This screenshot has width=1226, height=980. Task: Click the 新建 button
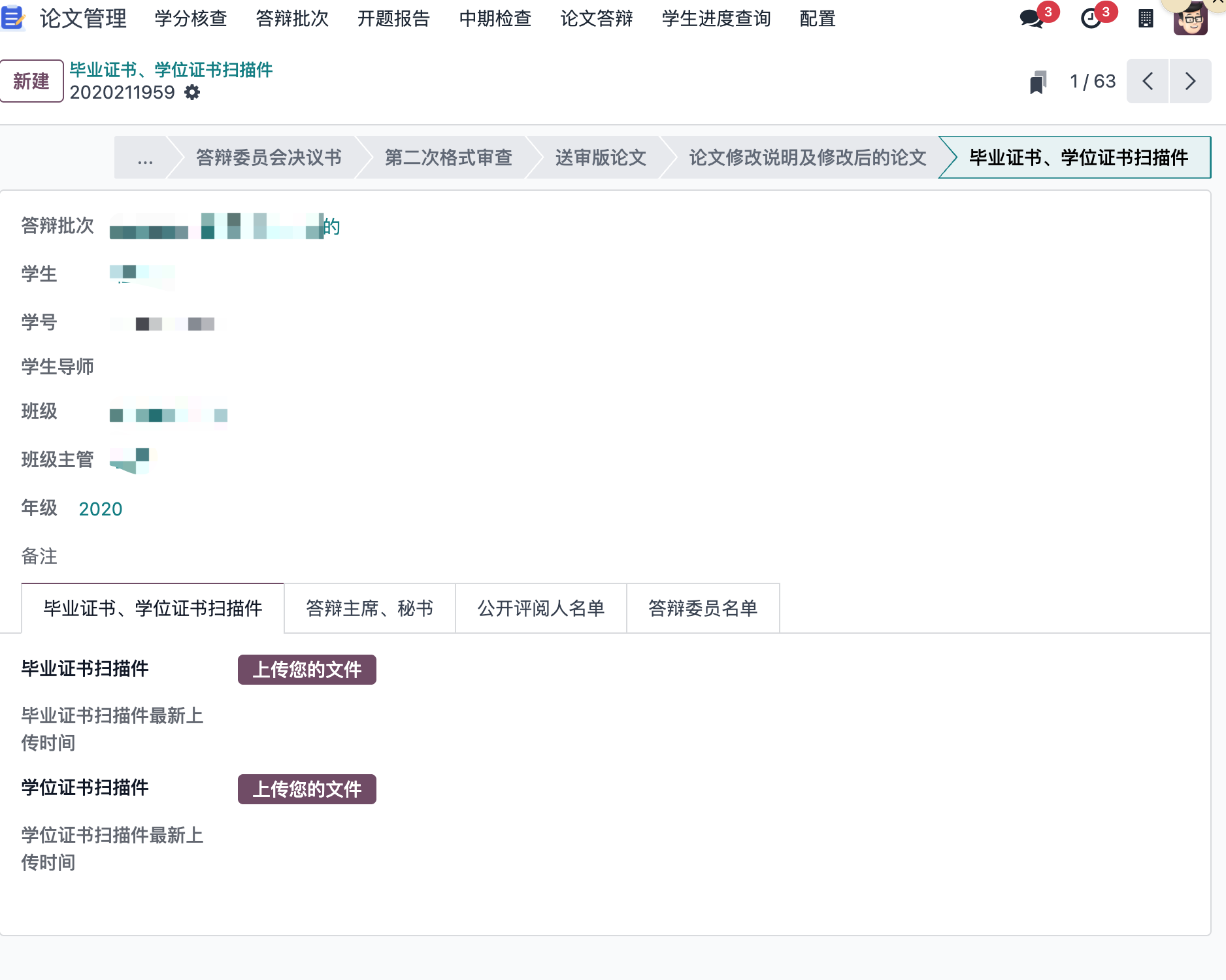tap(31, 82)
